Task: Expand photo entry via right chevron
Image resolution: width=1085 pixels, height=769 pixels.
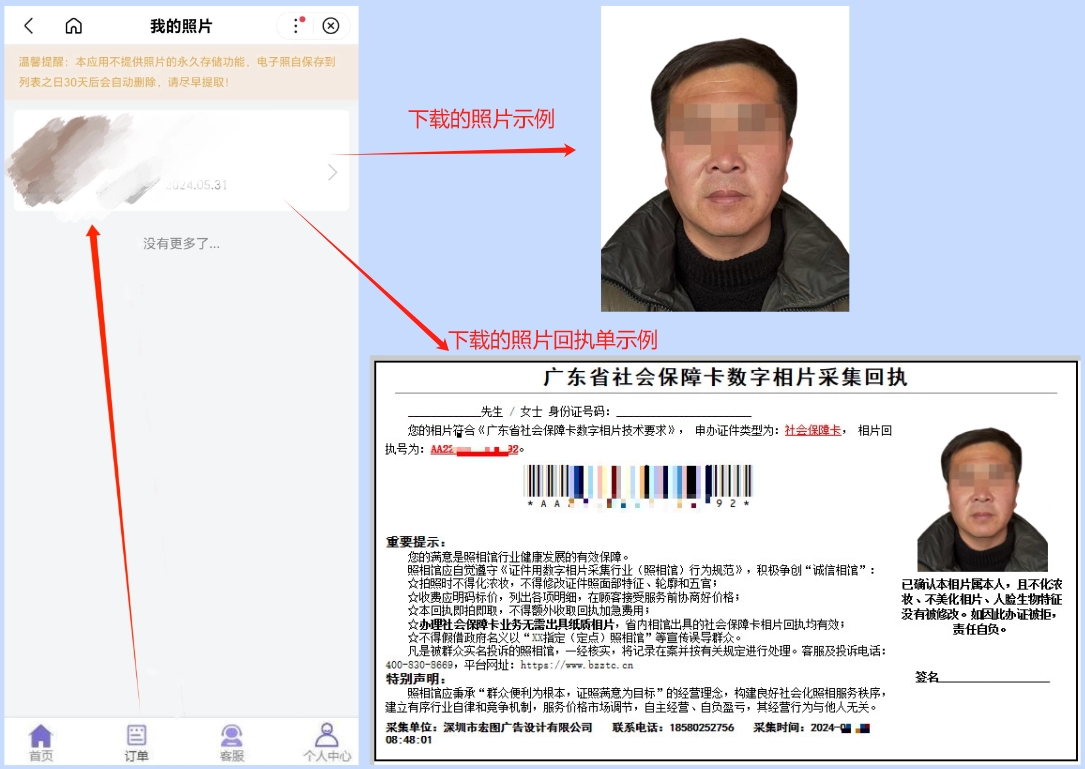Action: pos(333,173)
